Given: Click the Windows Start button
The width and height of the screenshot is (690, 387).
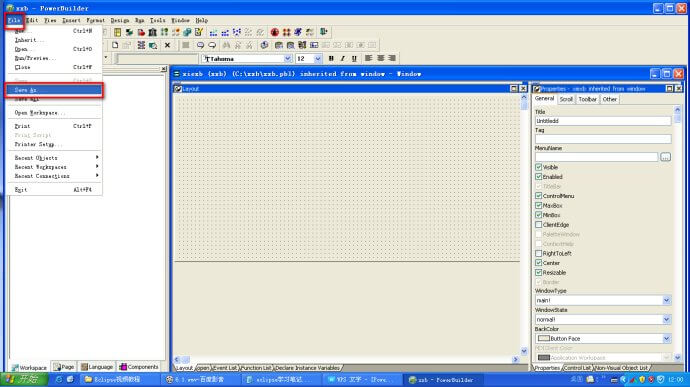Looking at the screenshot, I should tap(24, 380).
